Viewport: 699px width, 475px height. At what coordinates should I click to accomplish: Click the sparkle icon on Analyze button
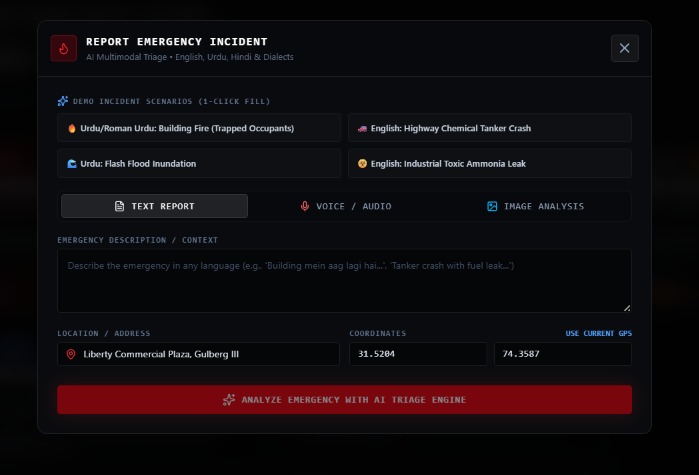click(229, 400)
